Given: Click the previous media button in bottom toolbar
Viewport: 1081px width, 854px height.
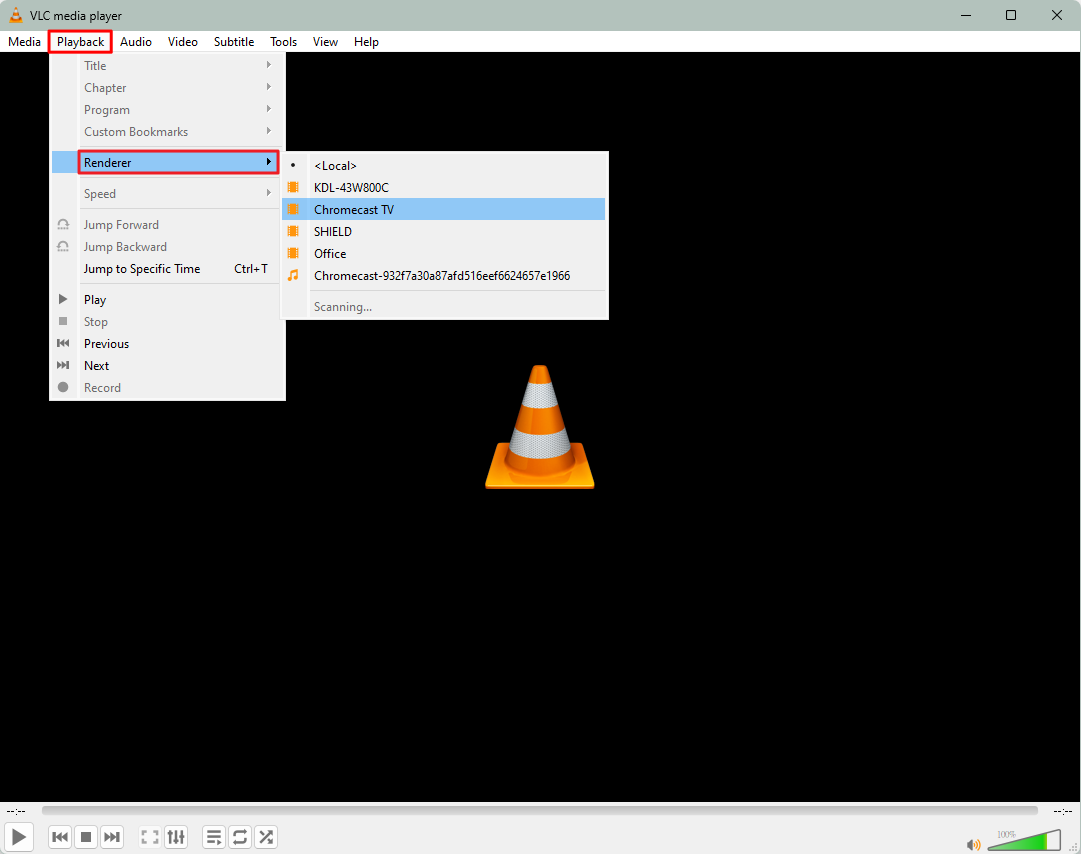Looking at the screenshot, I should click(60, 837).
